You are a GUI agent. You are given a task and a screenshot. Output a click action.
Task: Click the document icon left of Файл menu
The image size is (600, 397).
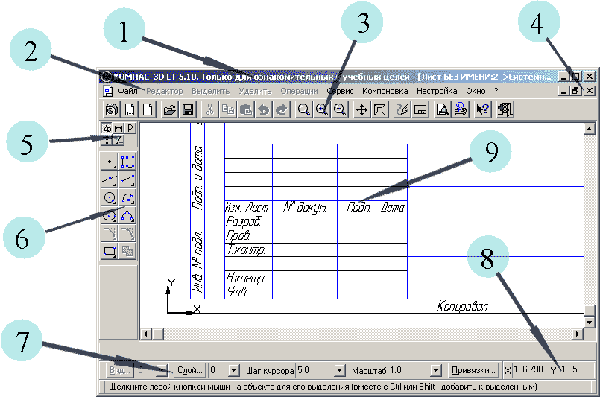pyautogui.click(x=108, y=91)
